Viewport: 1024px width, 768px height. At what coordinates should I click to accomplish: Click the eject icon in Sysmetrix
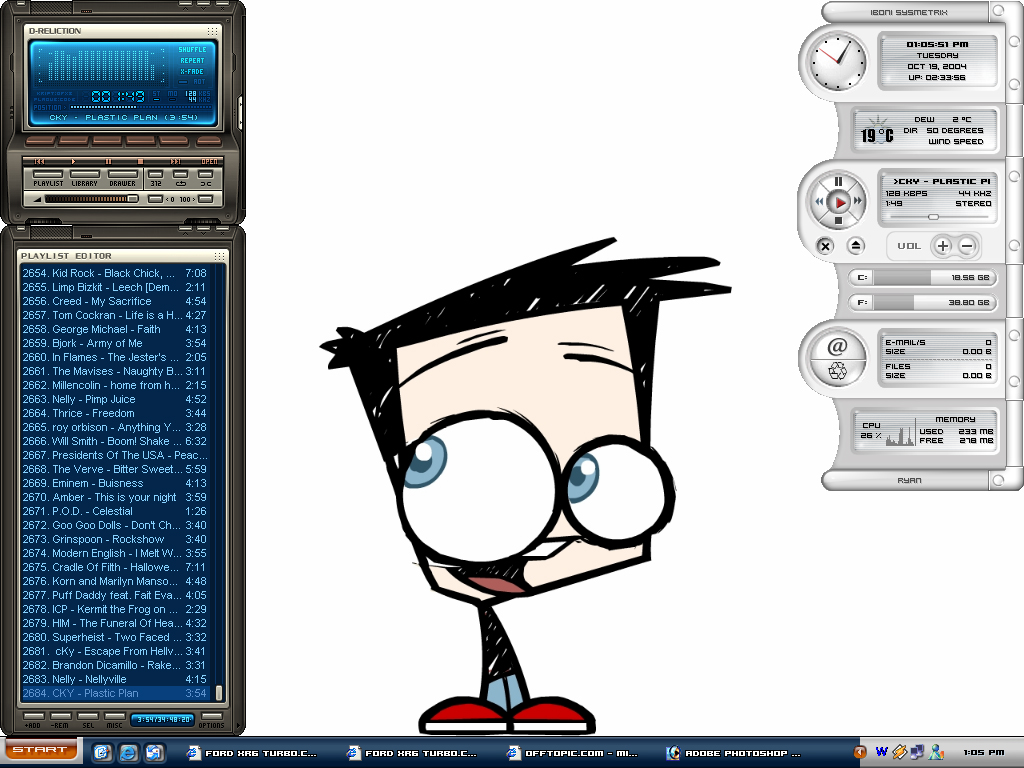point(856,246)
